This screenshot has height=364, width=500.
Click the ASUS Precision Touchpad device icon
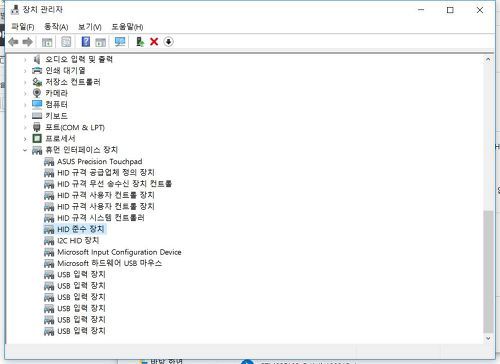coord(49,162)
